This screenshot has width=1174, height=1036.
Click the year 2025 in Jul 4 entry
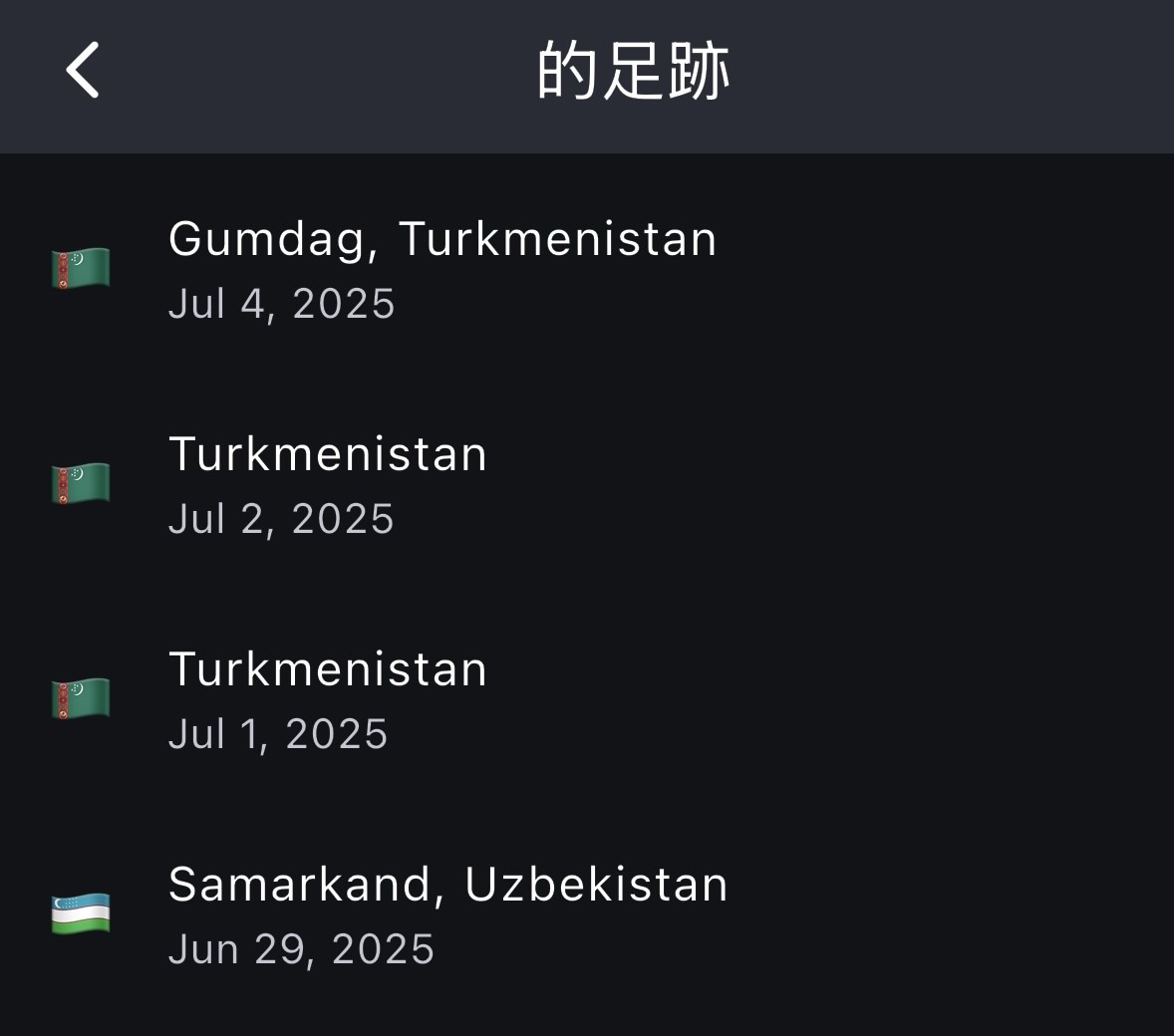344,304
